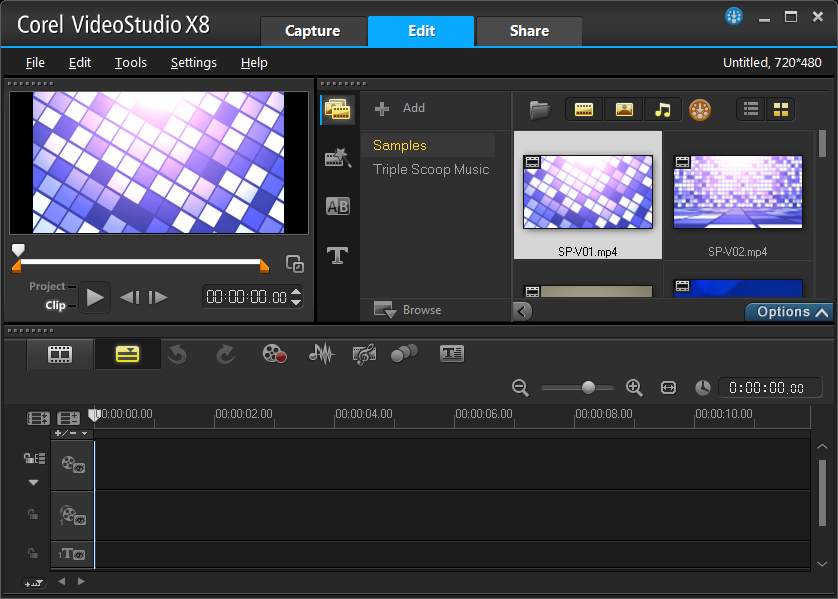Viewport: 838px width, 599px height.
Task: Switch library to list view
Action: tap(751, 110)
